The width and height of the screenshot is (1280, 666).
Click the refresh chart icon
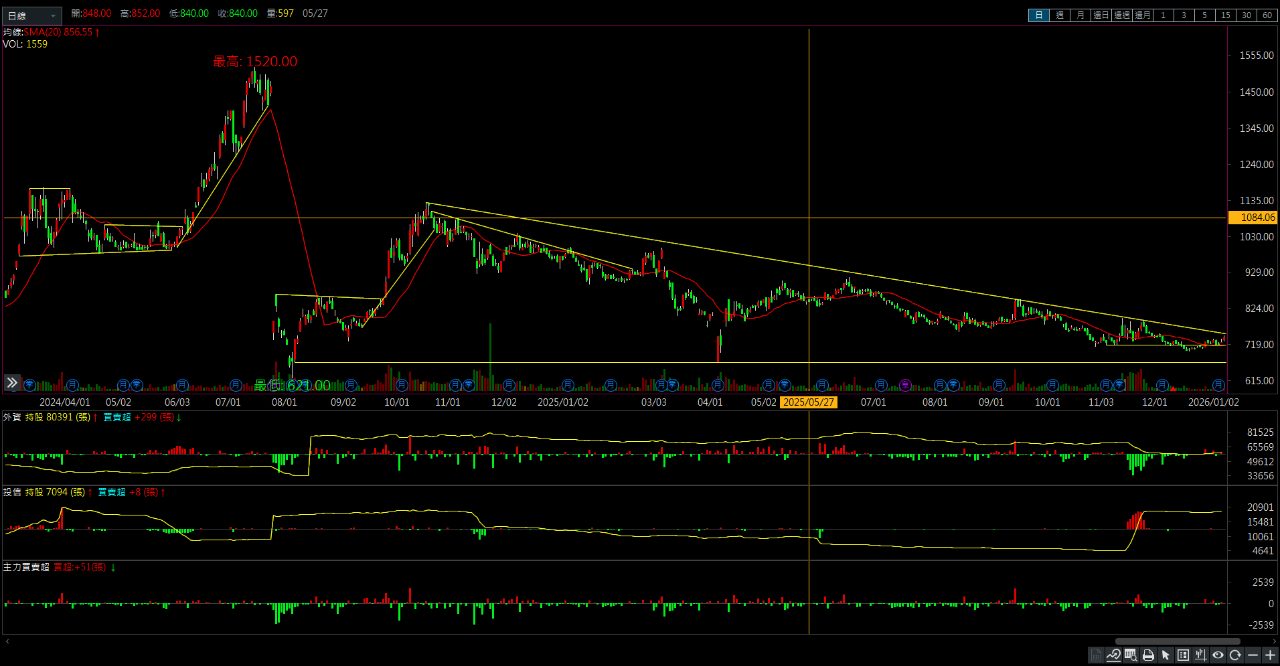coord(1235,656)
